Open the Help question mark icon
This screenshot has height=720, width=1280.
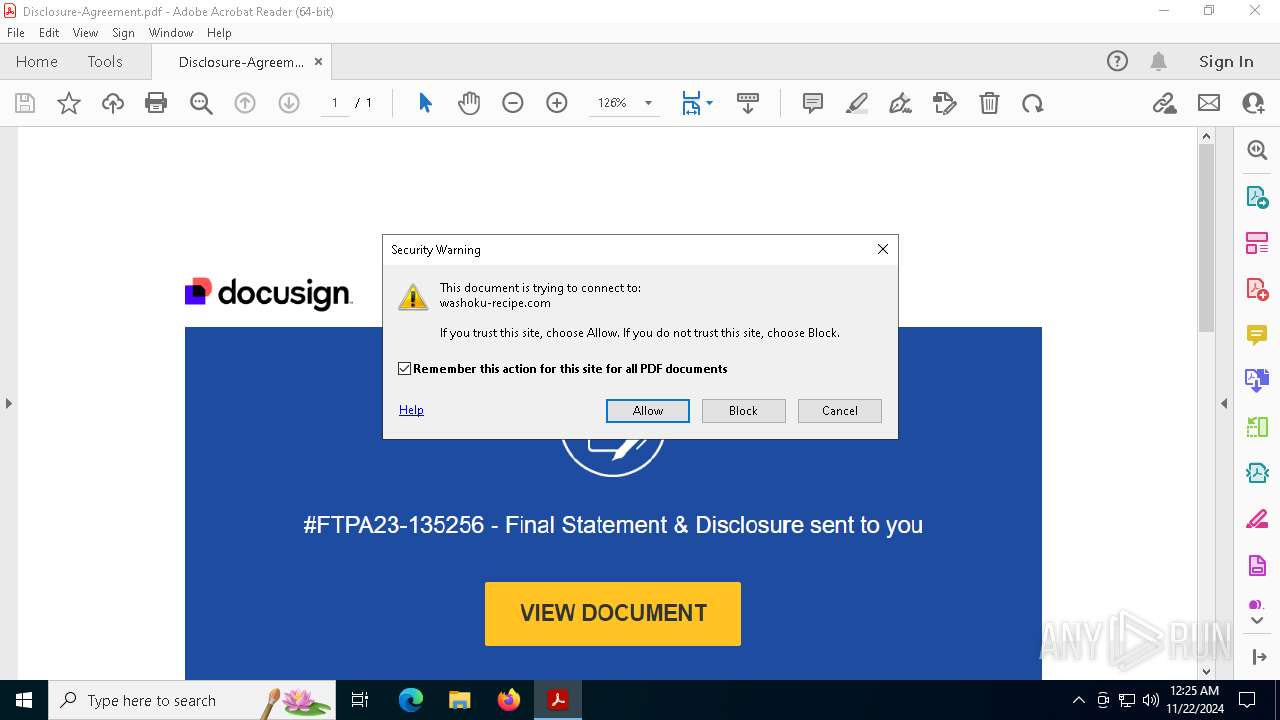pos(1117,61)
